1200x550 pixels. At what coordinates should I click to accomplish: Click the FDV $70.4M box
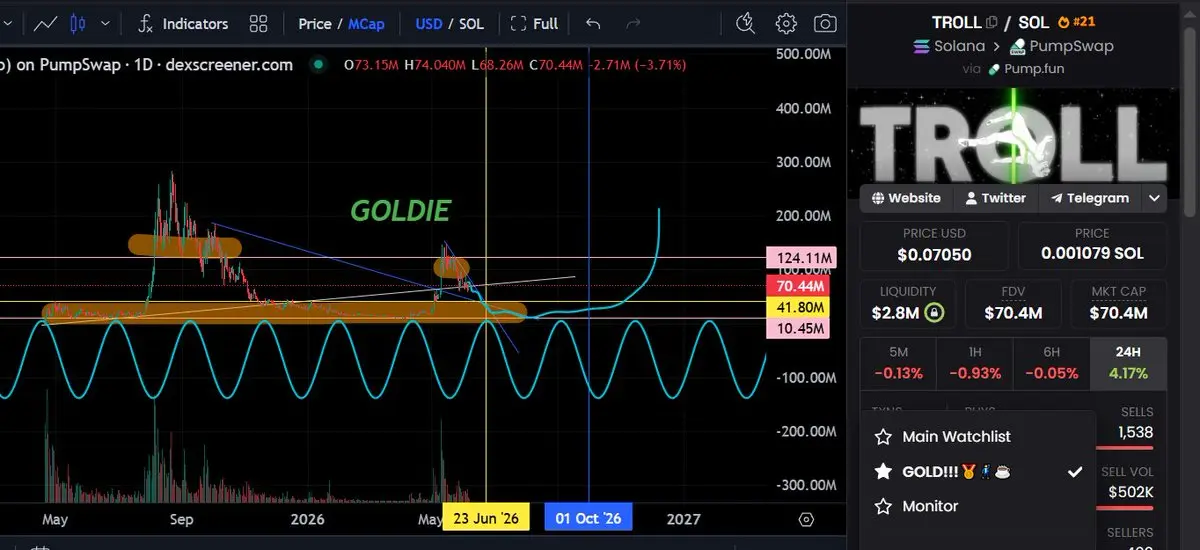coord(1014,305)
